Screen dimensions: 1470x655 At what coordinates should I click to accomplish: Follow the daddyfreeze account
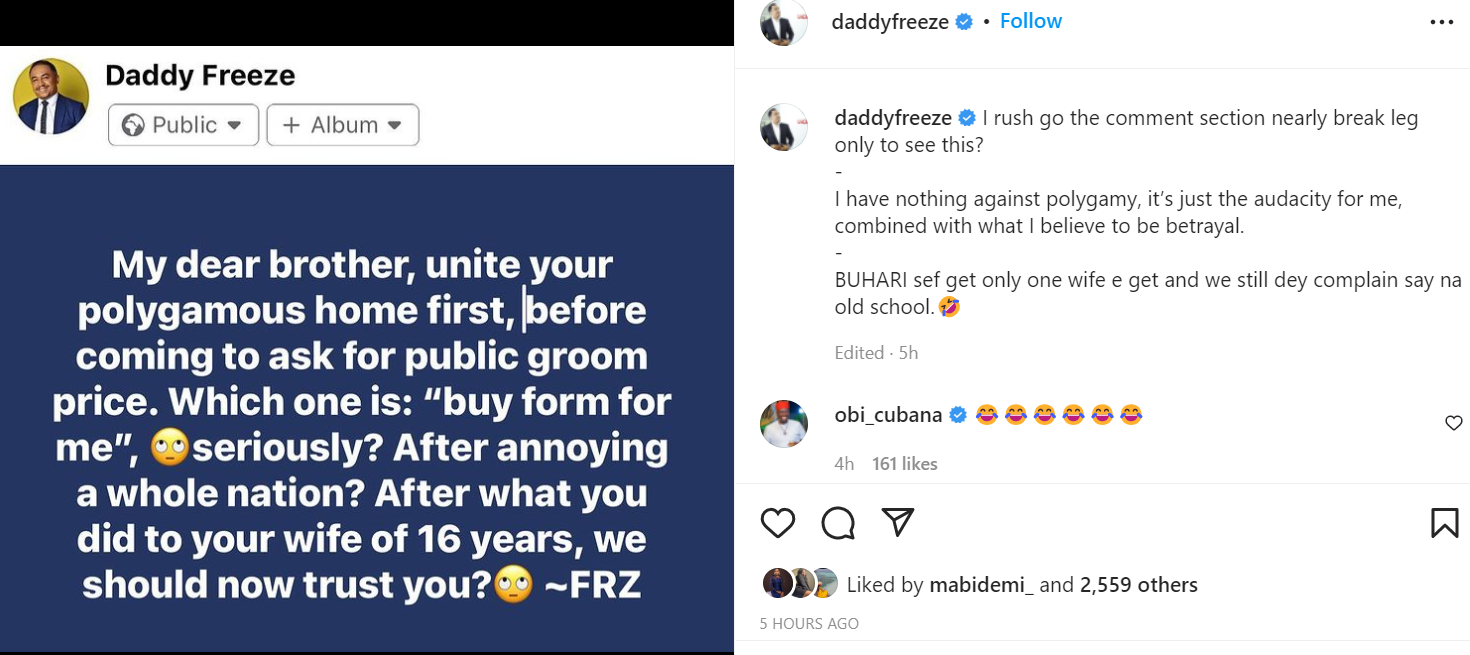1031,21
